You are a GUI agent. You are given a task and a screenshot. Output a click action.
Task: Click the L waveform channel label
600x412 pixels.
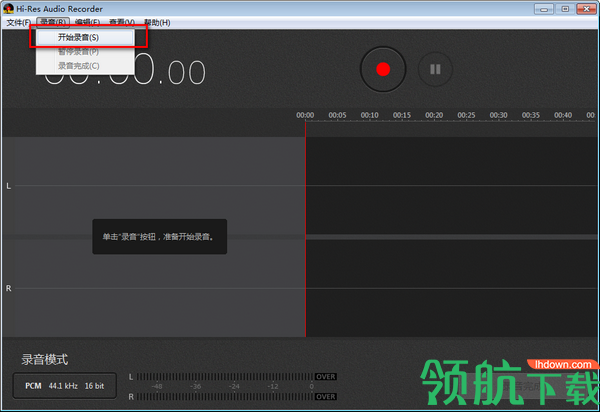(x=8, y=186)
